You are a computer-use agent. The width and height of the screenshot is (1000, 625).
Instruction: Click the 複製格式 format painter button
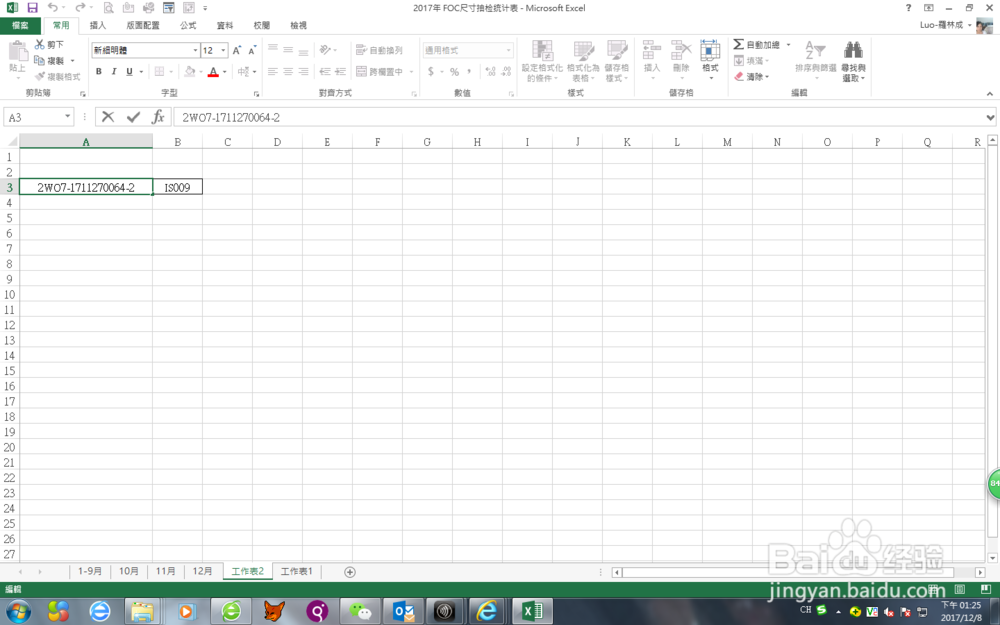pyautogui.click(x=57, y=77)
